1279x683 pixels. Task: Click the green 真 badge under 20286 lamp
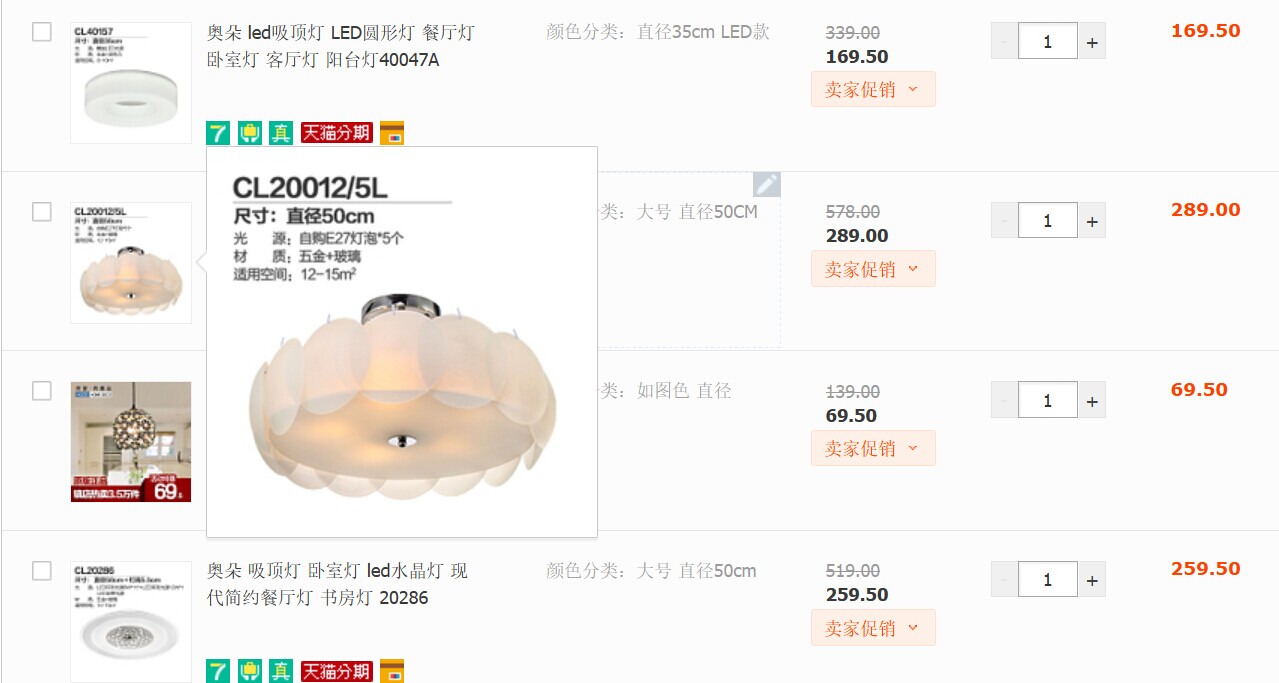tap(281, 671)
